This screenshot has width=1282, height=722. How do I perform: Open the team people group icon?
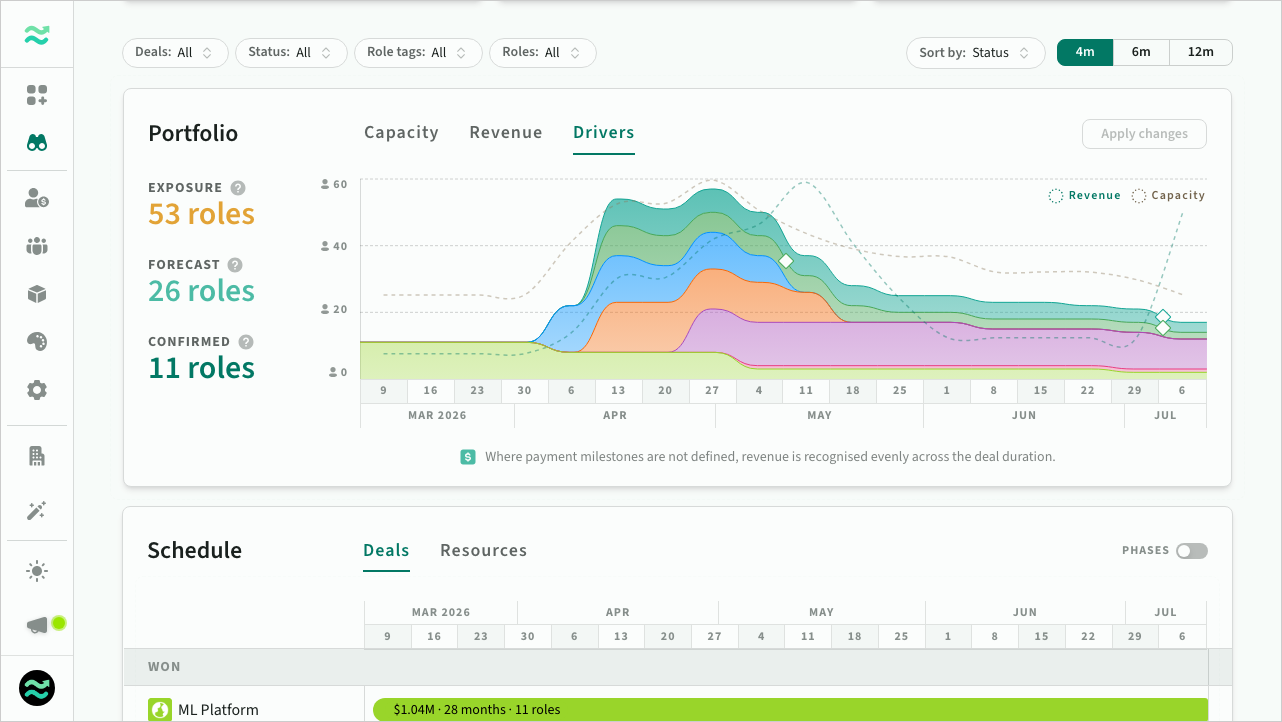click(x=37, y=246)
